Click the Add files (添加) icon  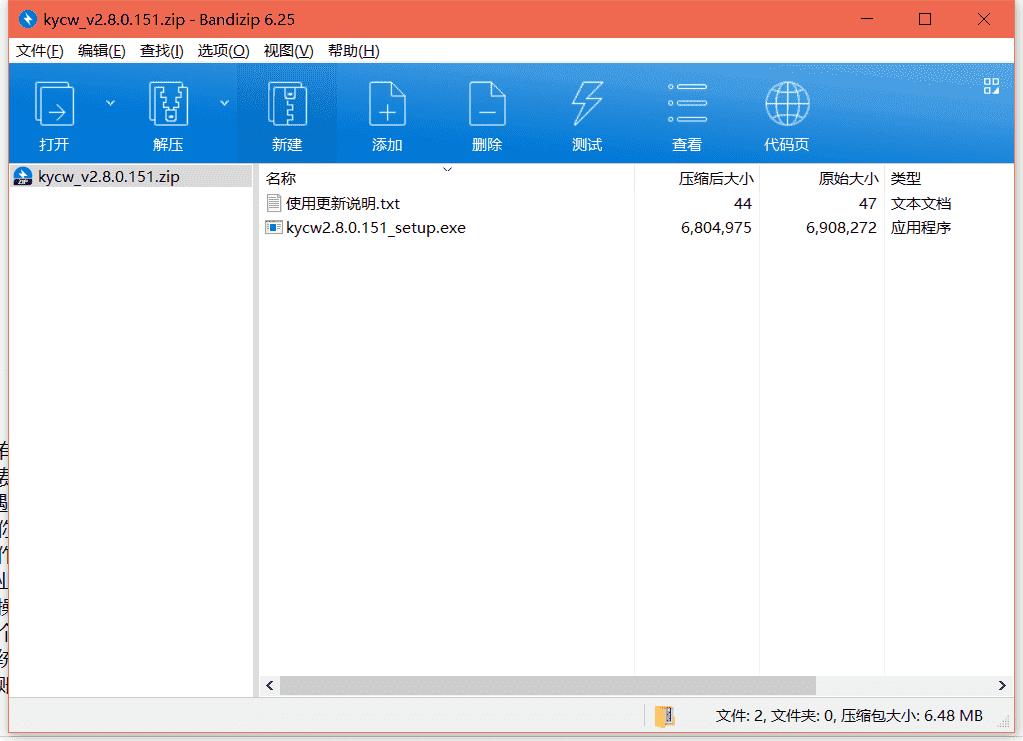tap(387, 104)
